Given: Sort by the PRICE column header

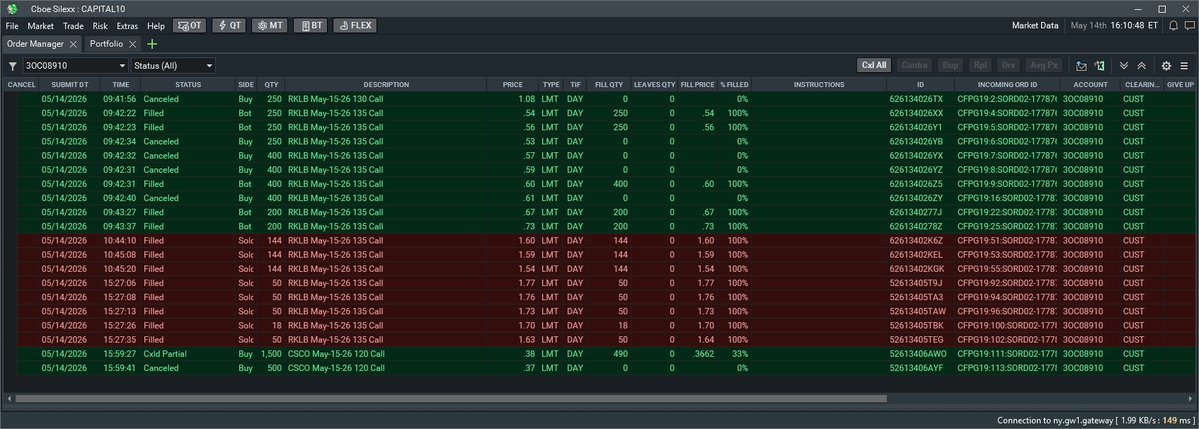Looking at the screenshot, I should point(513,85).
